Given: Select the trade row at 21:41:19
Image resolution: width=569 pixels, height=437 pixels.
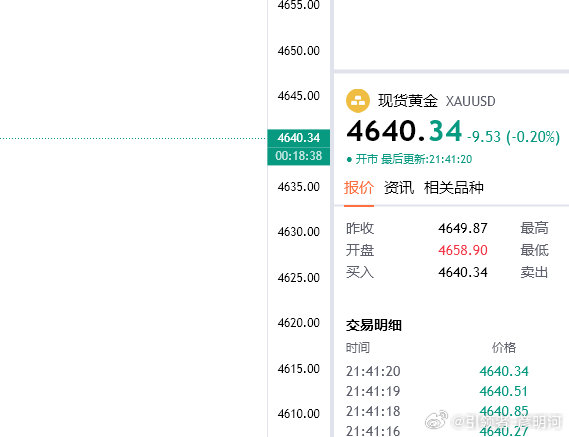Looking at the screenshot, I should tap(437, 391).
